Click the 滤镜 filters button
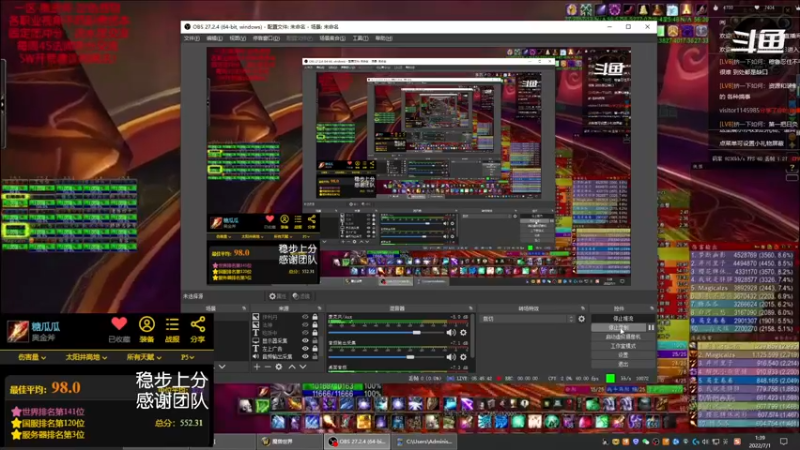 301,296
